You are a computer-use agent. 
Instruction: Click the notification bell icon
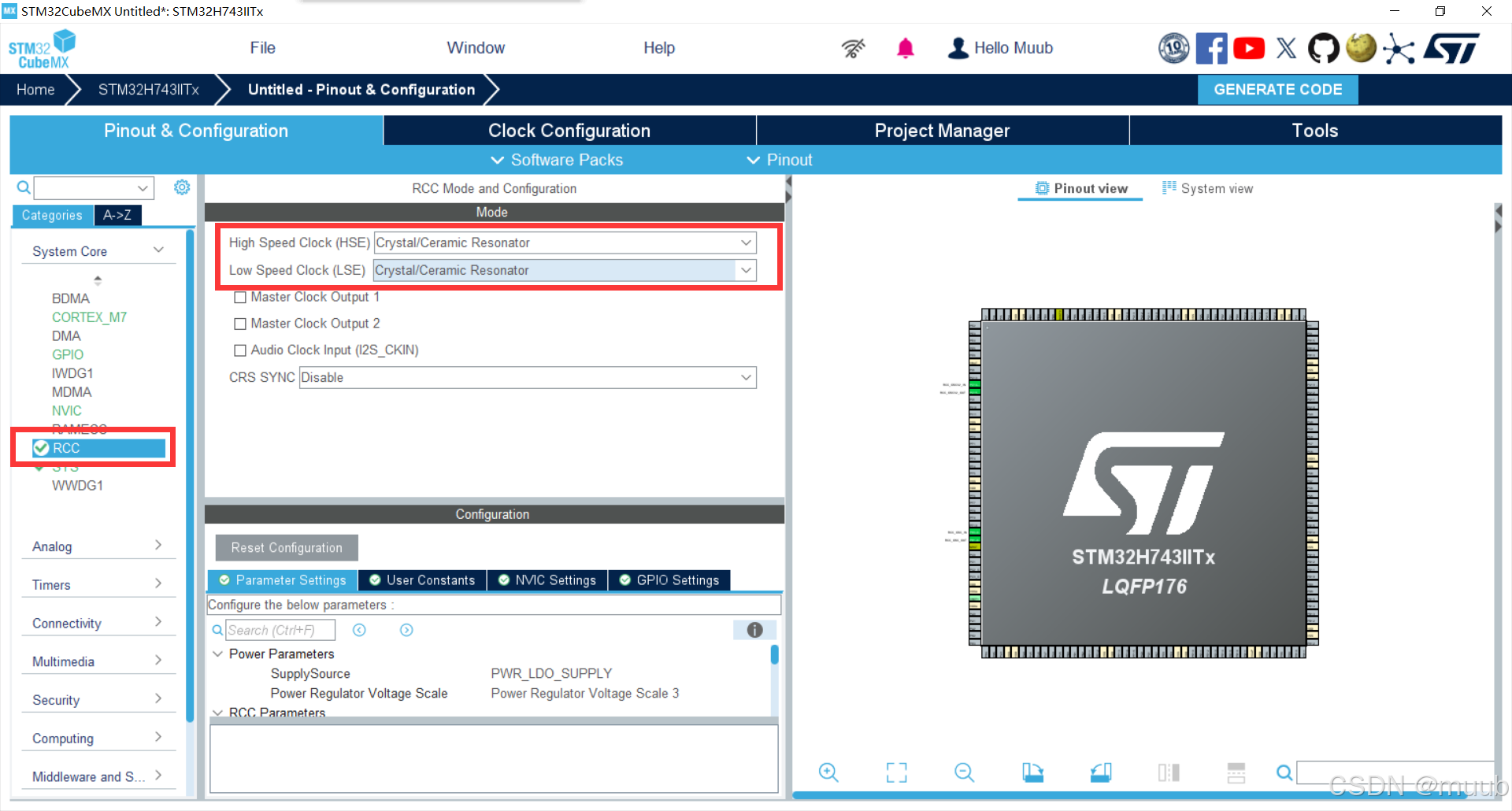(906, 48)
